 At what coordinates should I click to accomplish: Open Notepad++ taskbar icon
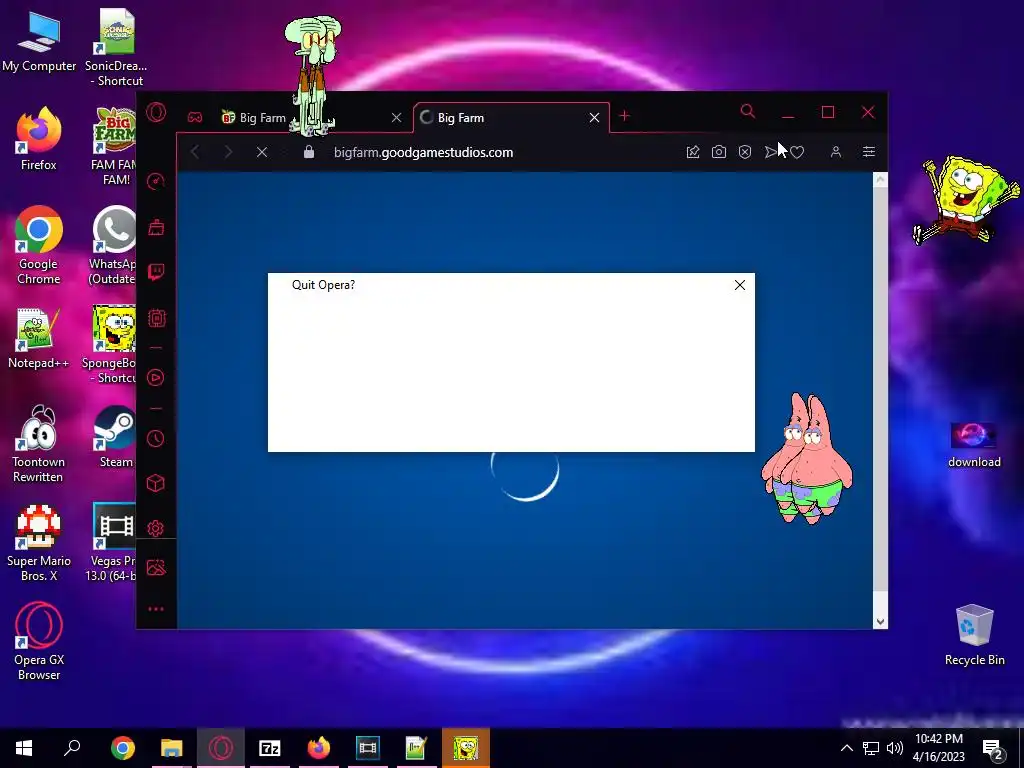[417, 748]
